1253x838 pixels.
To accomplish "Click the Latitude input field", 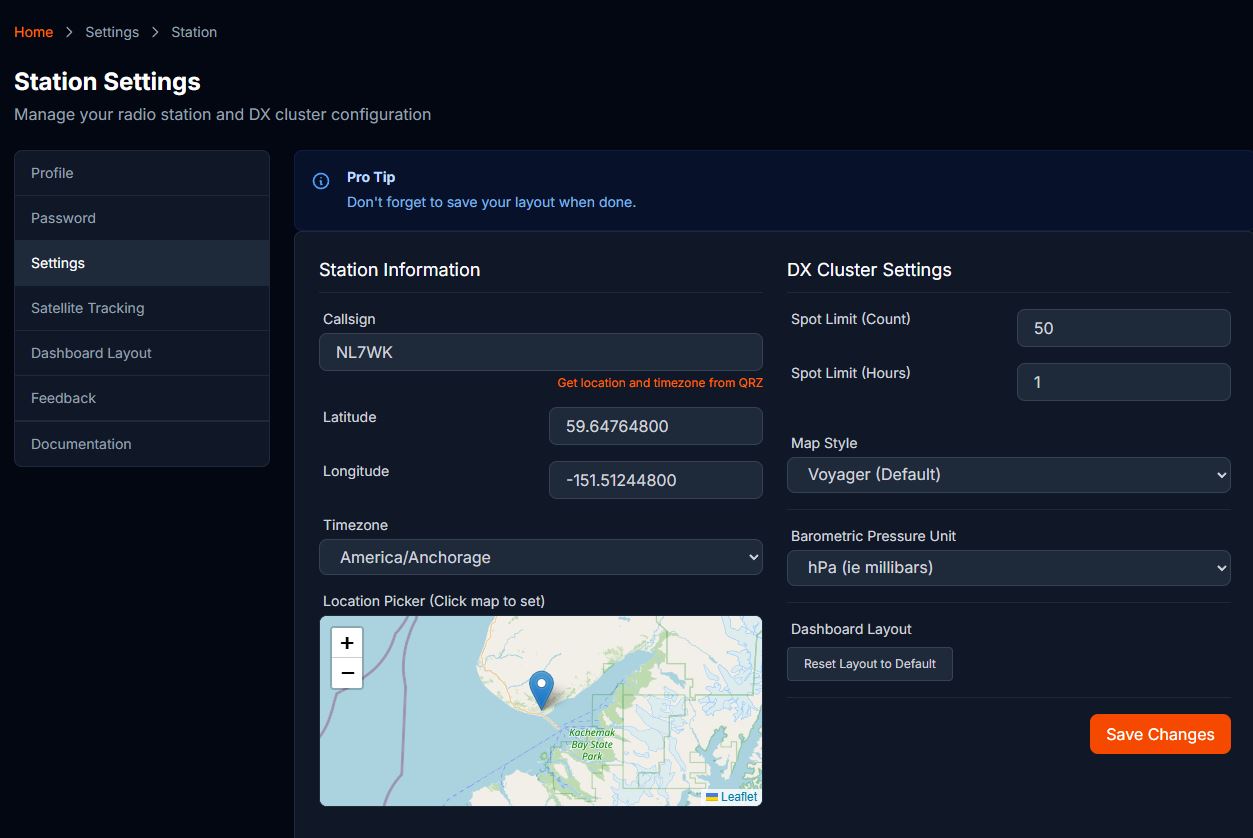I will pos(656,426).
